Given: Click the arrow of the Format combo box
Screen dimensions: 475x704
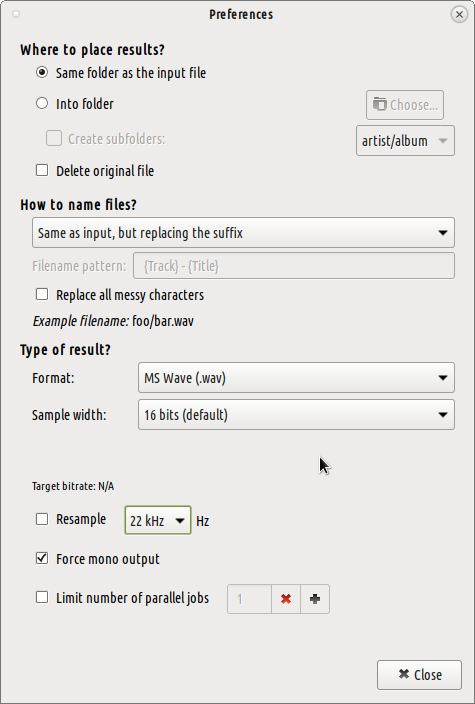Looking at the screenshot, I should 443,378.
